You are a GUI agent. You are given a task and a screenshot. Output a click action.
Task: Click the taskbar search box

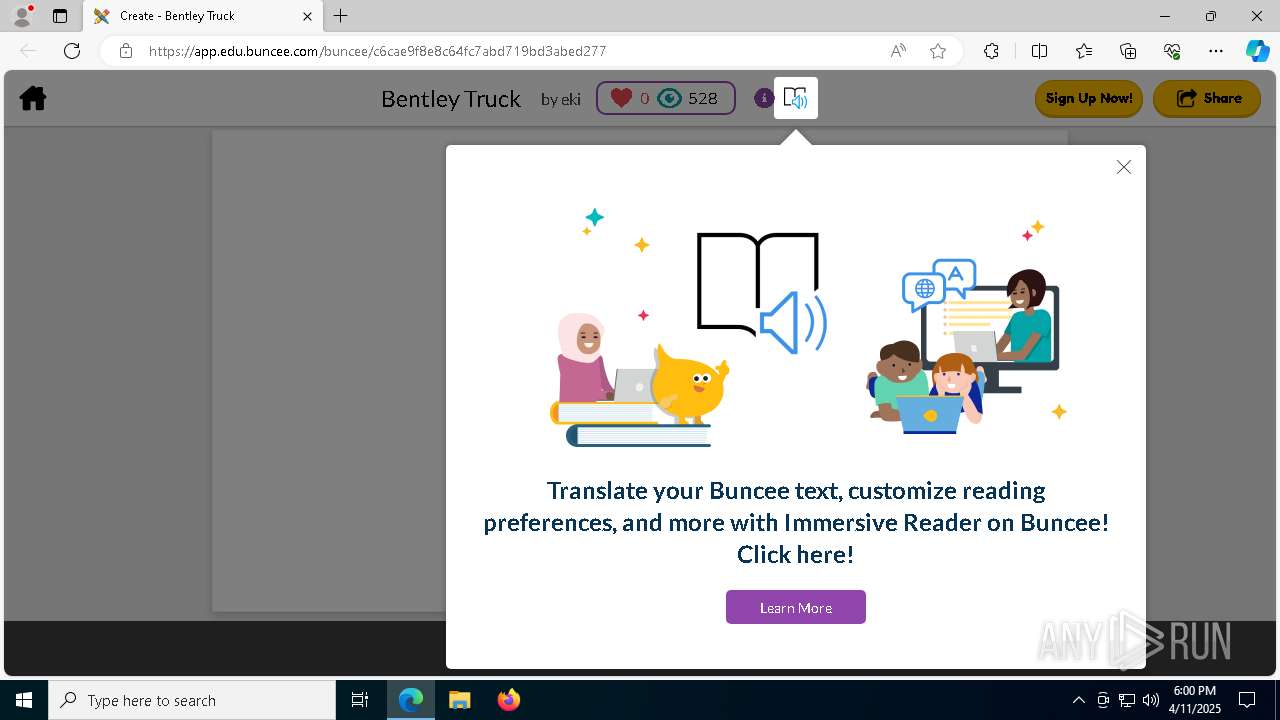point(192,700)
